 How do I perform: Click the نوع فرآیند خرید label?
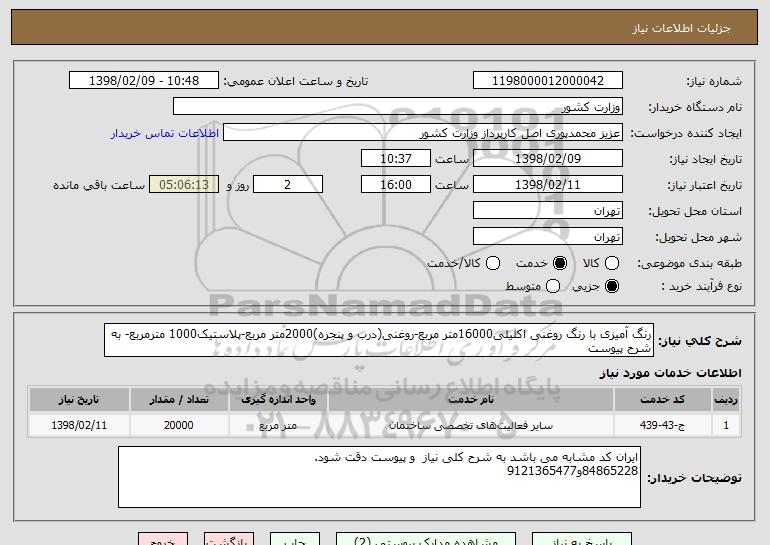coord(701,286)
